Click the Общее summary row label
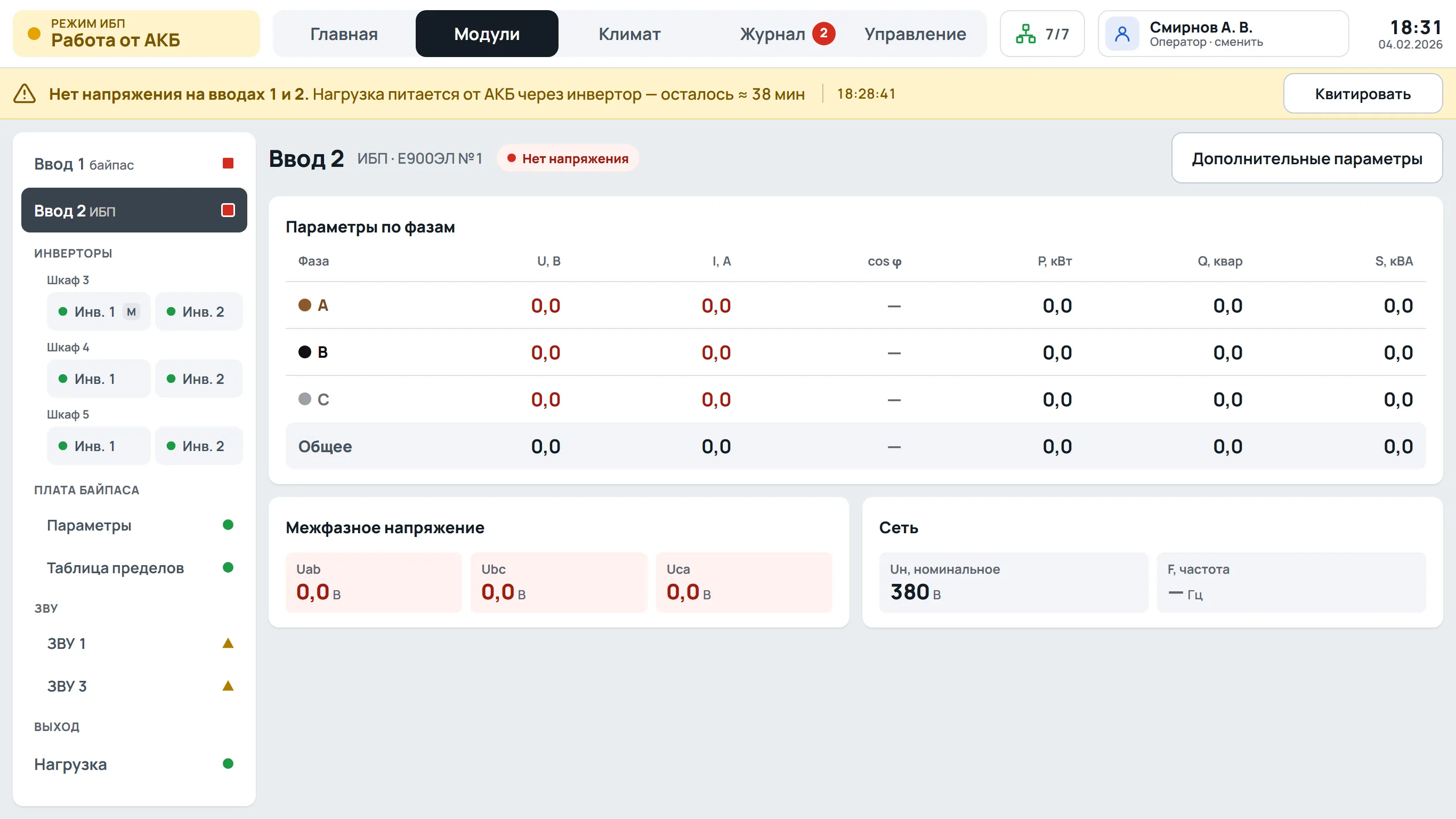Screen dimensions: 1456x819 point(325,446)
